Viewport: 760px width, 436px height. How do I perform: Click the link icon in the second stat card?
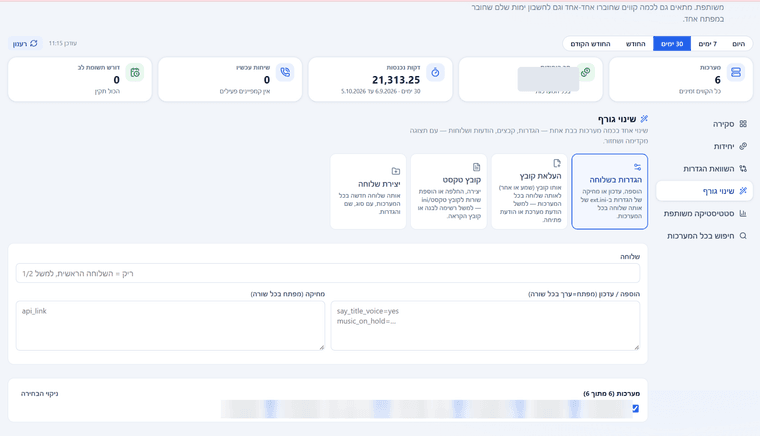tap(586, 73)
